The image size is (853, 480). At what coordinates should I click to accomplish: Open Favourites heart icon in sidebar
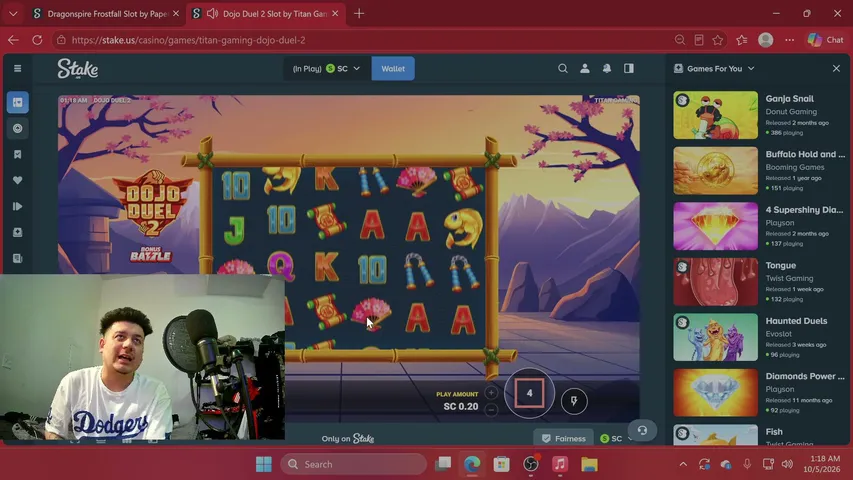click(17, 180)
